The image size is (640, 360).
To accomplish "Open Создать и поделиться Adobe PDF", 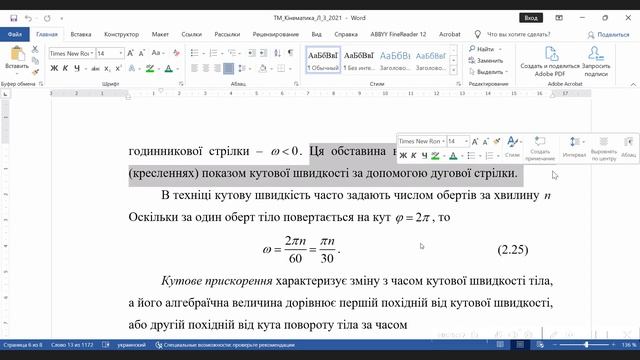I will point(549,62).
